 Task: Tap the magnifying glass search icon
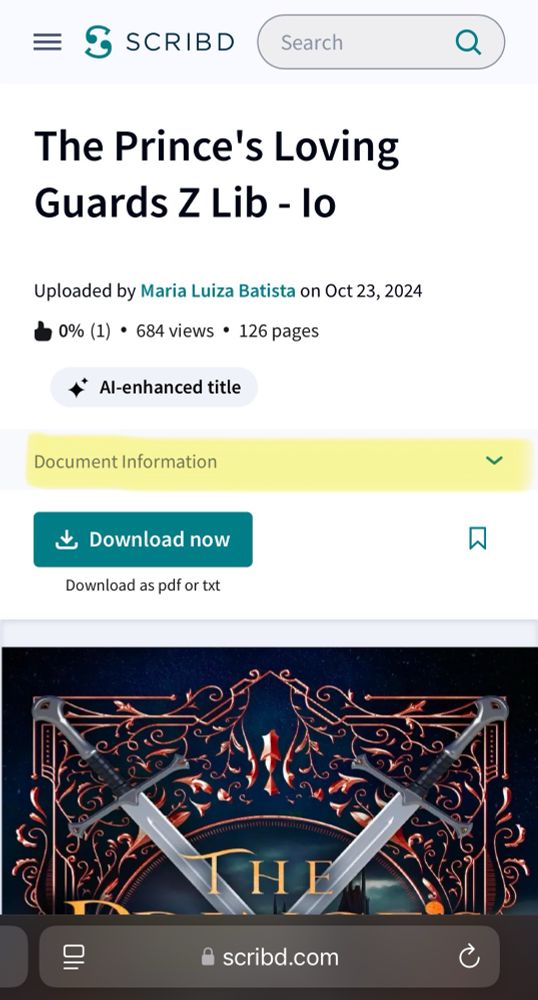(469, 43)
